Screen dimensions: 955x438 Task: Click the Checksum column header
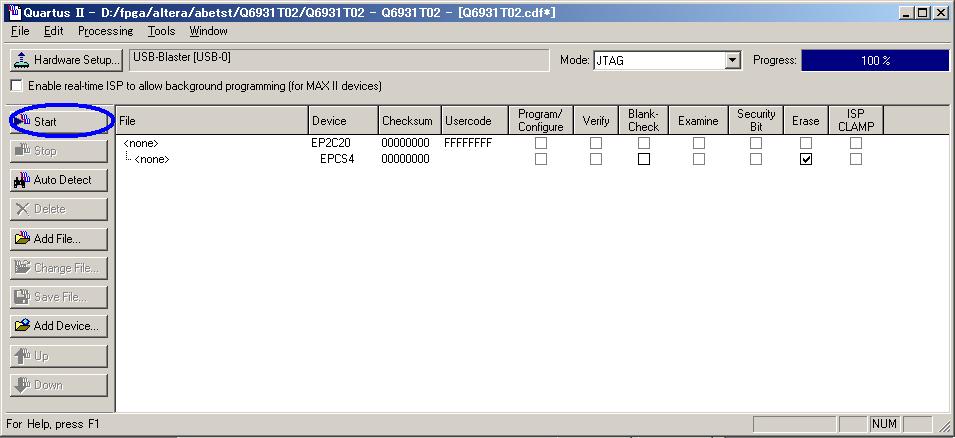point(409,121)
